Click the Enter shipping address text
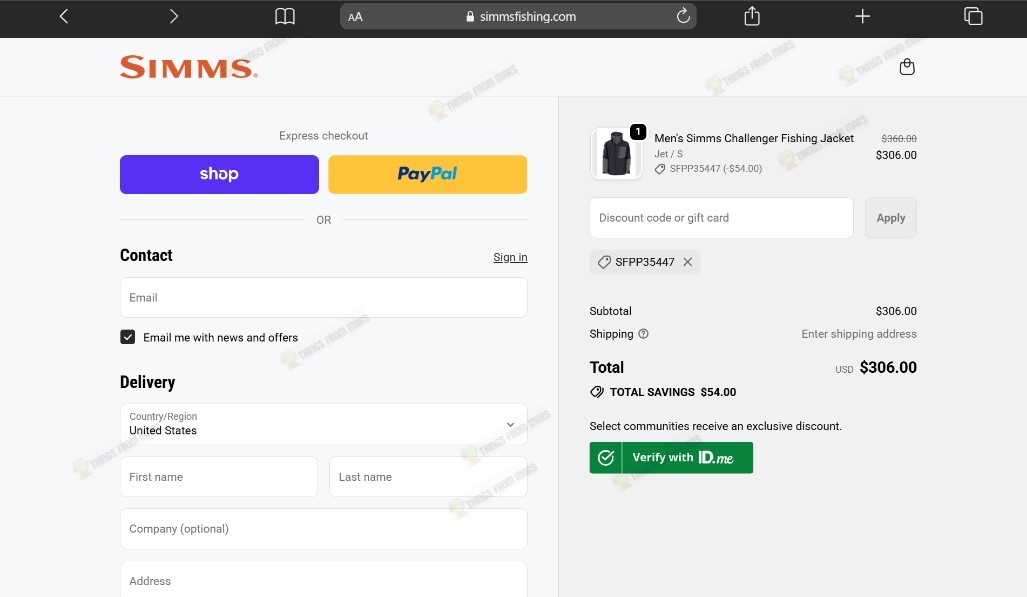 (x=859, y=334)
